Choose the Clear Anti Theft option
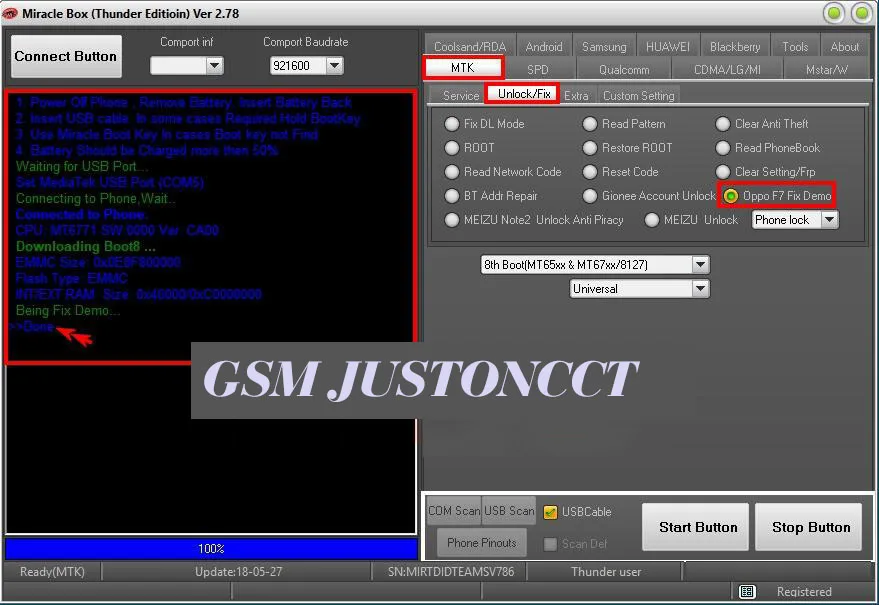 (723, 124)
